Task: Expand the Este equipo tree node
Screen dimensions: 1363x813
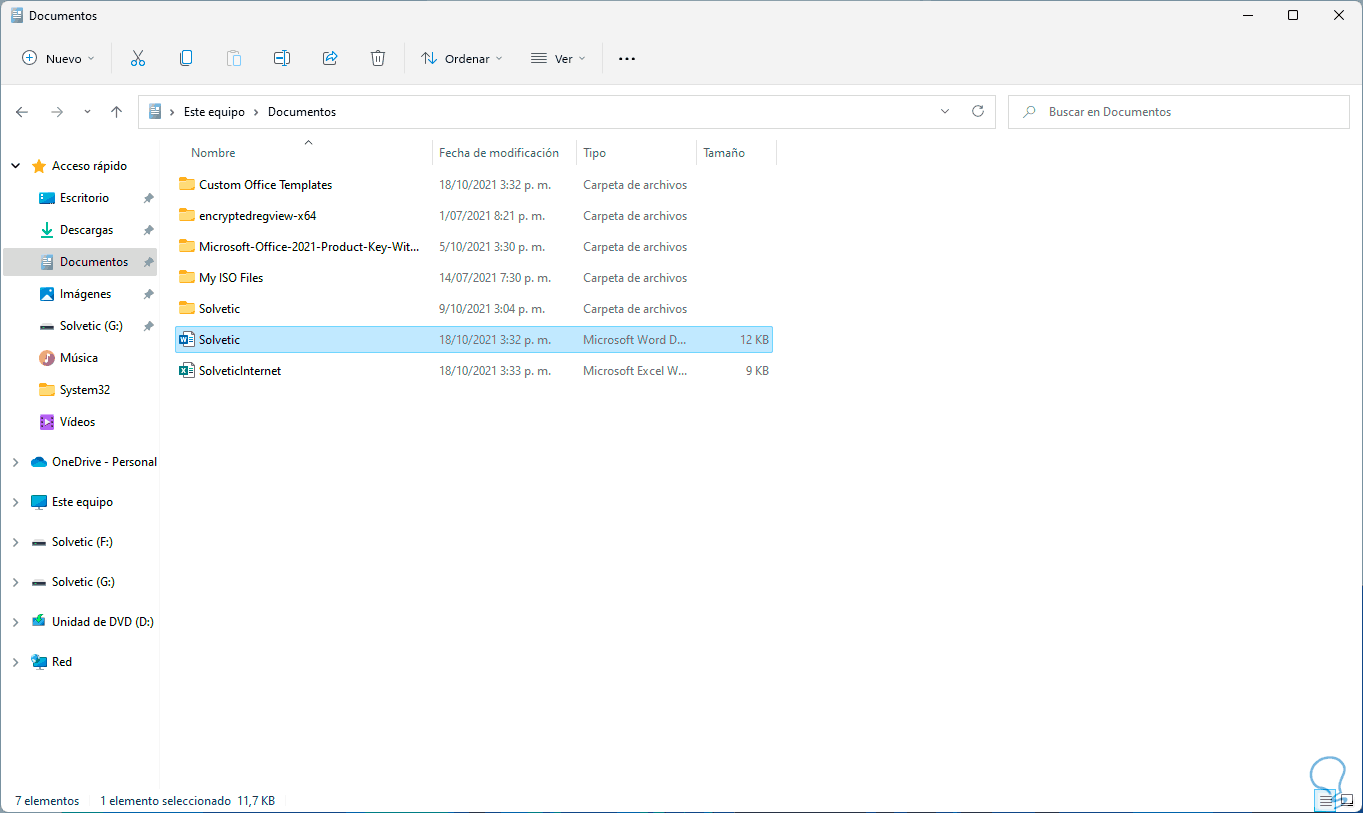Action: (15, 502)
